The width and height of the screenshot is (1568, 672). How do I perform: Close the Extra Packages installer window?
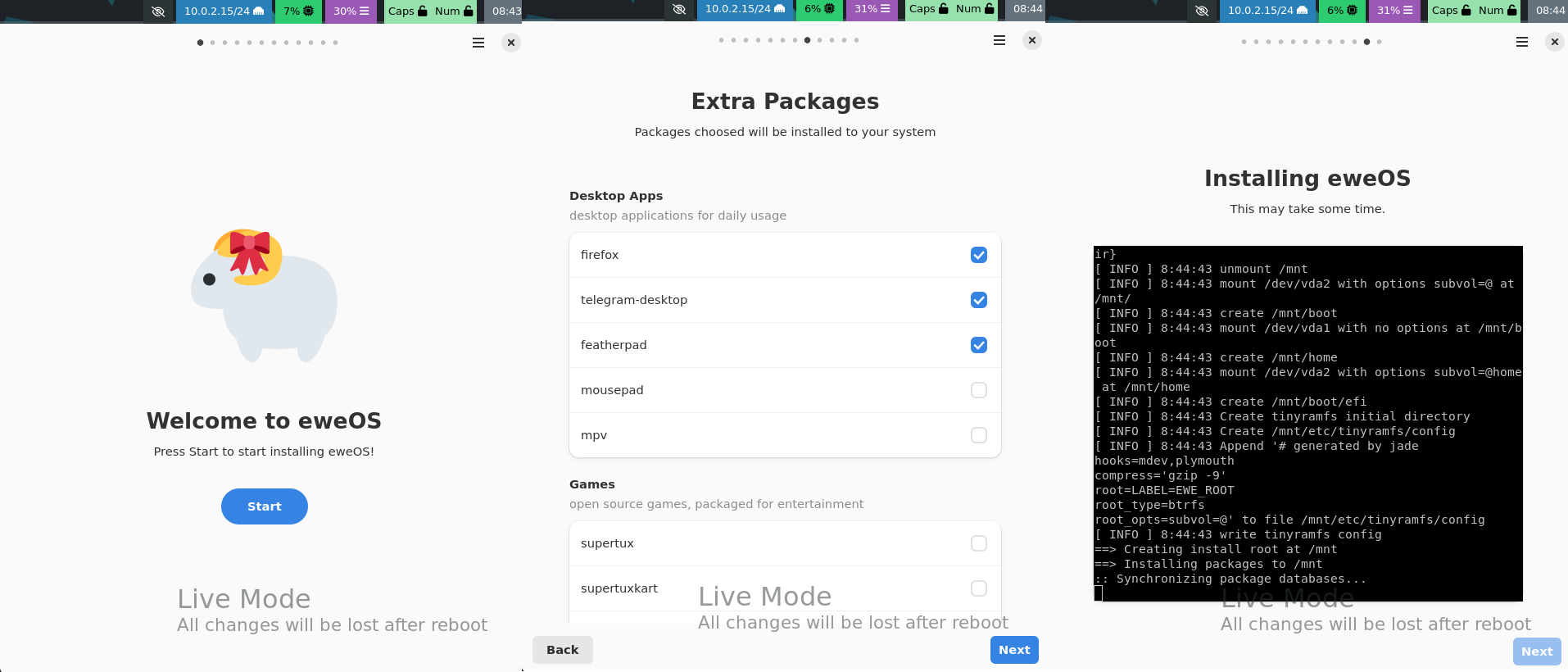click(1032, 40)
